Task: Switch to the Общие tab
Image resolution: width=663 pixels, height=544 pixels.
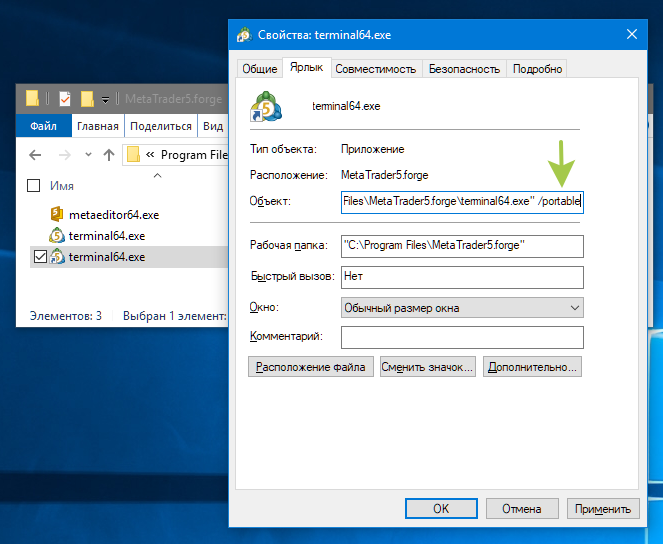Action: click(260, 68)
